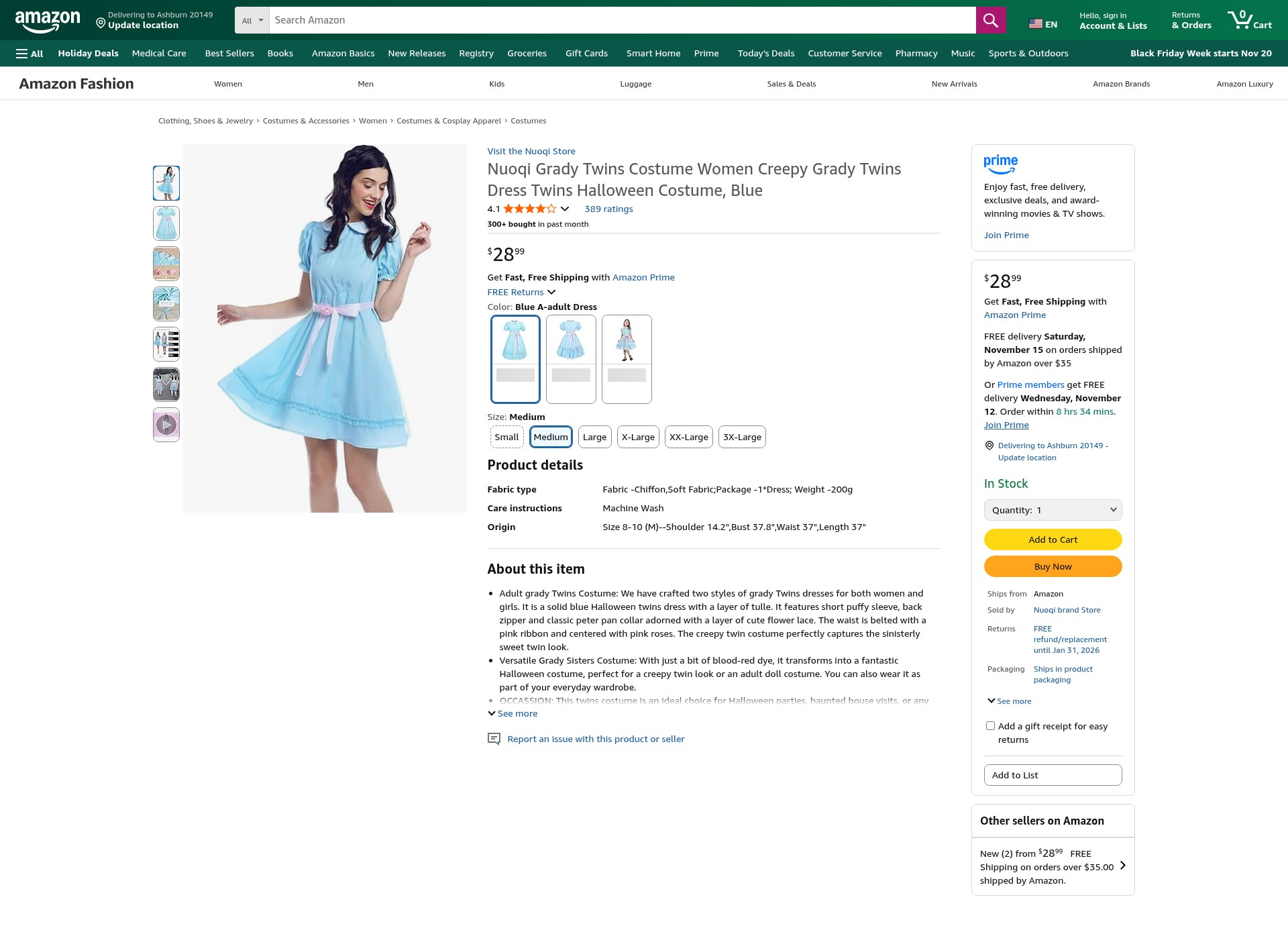Screen dimensions: 1288x932
Task: Open New Arrivals in Fashion bar
Action: (954, 84)
